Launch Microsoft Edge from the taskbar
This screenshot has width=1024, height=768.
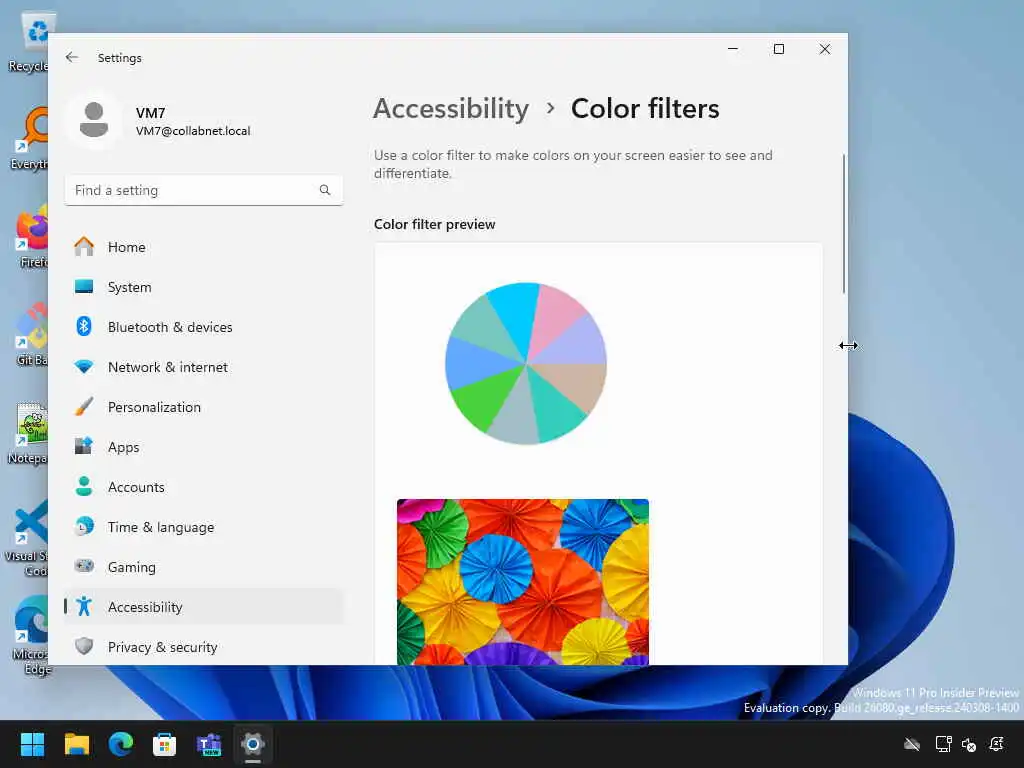[x=121, y=744]
